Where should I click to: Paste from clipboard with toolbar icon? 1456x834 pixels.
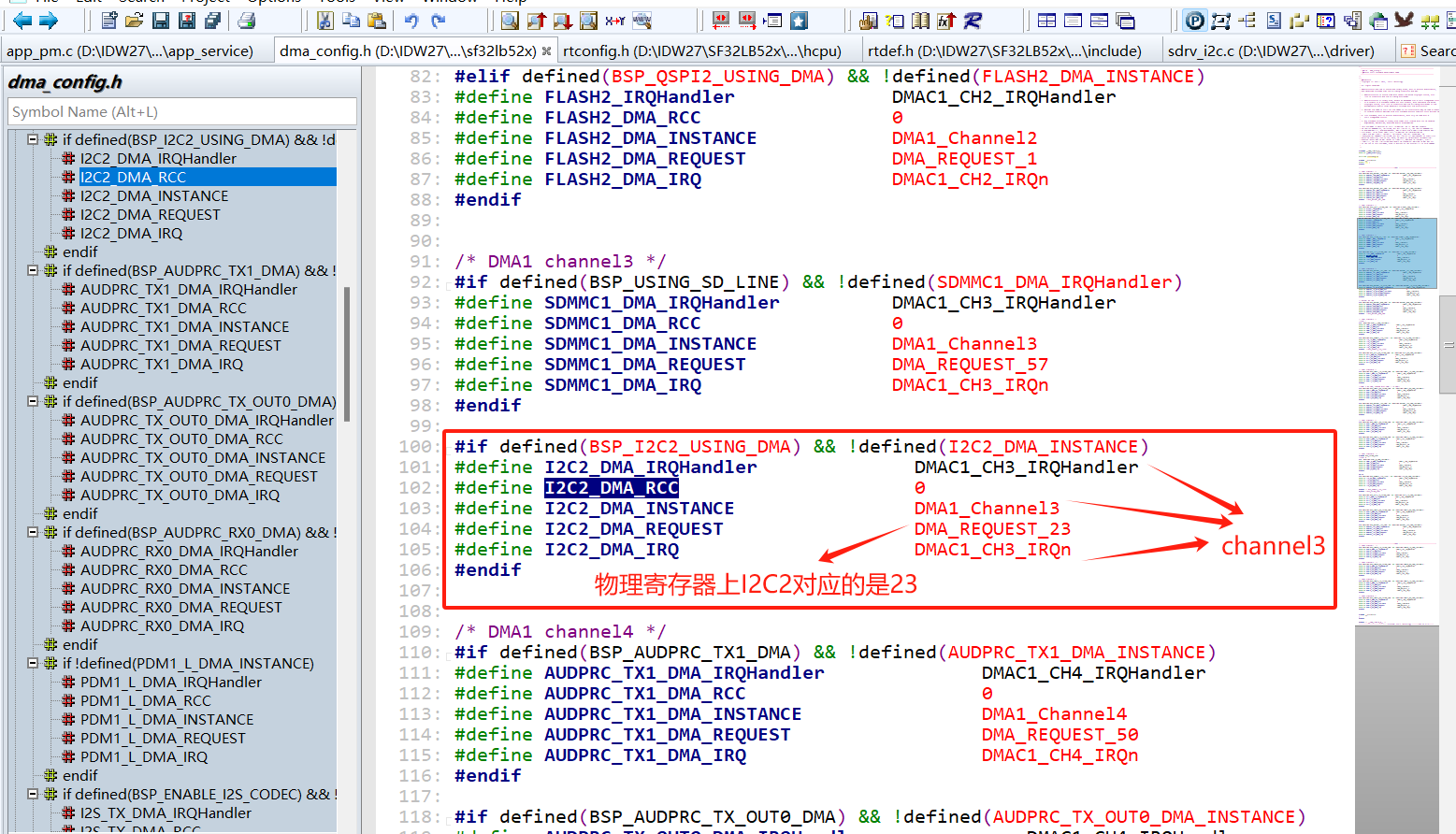pos(377,20)
